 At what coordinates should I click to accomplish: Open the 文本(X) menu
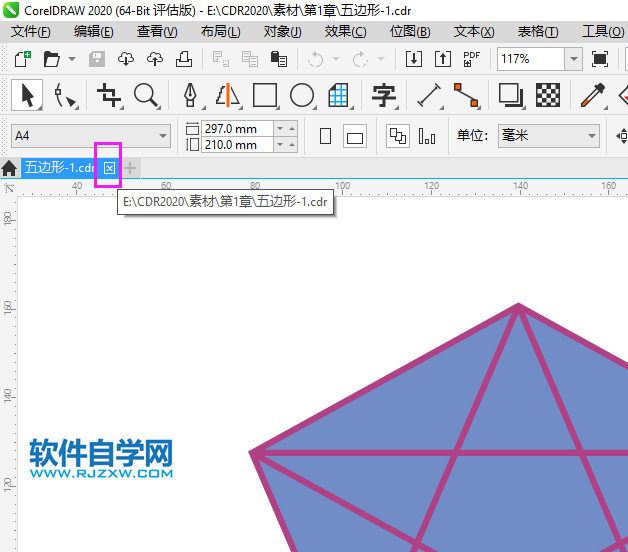pos(474,31)
